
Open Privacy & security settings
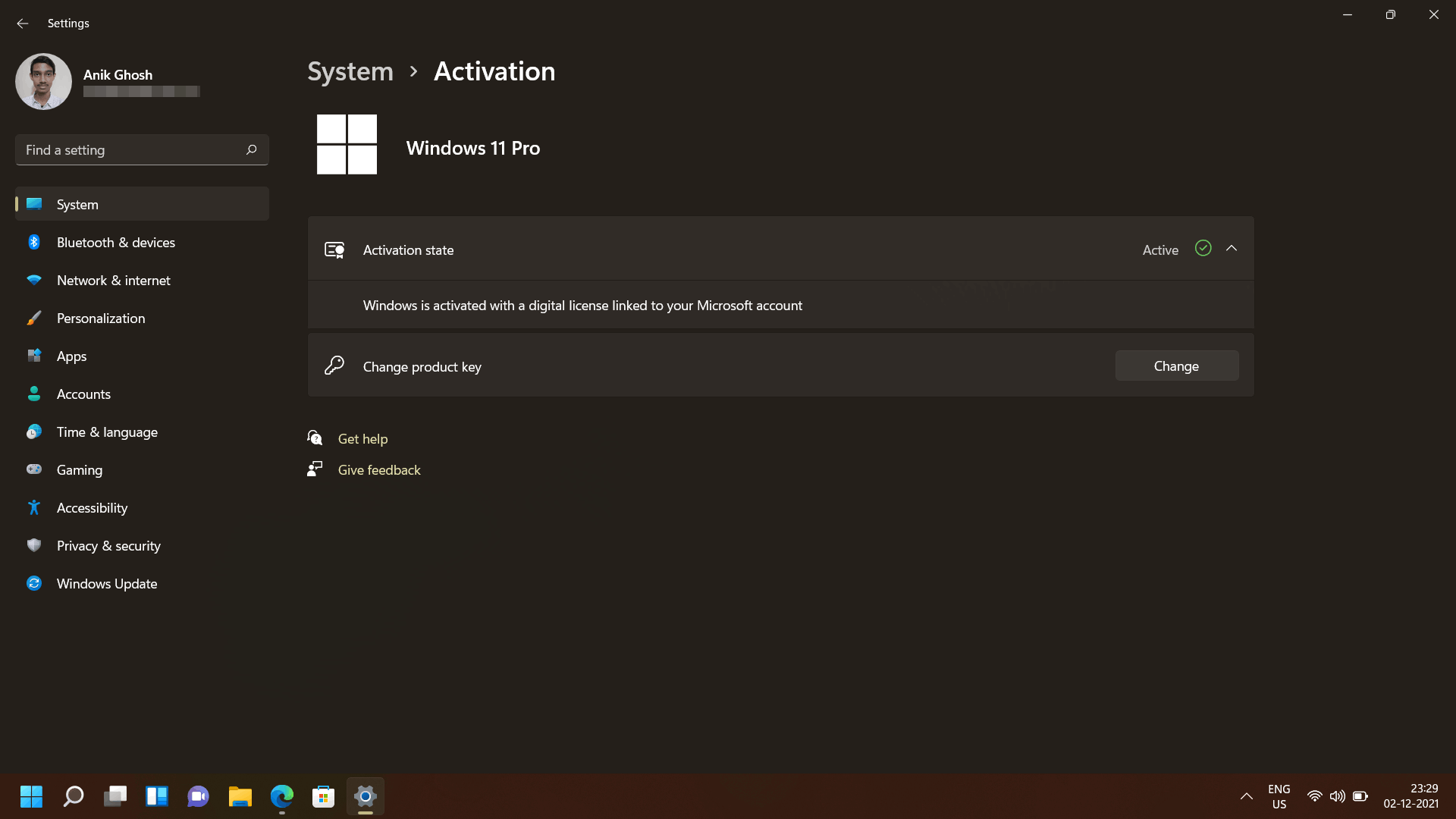[x=142, y=546]
